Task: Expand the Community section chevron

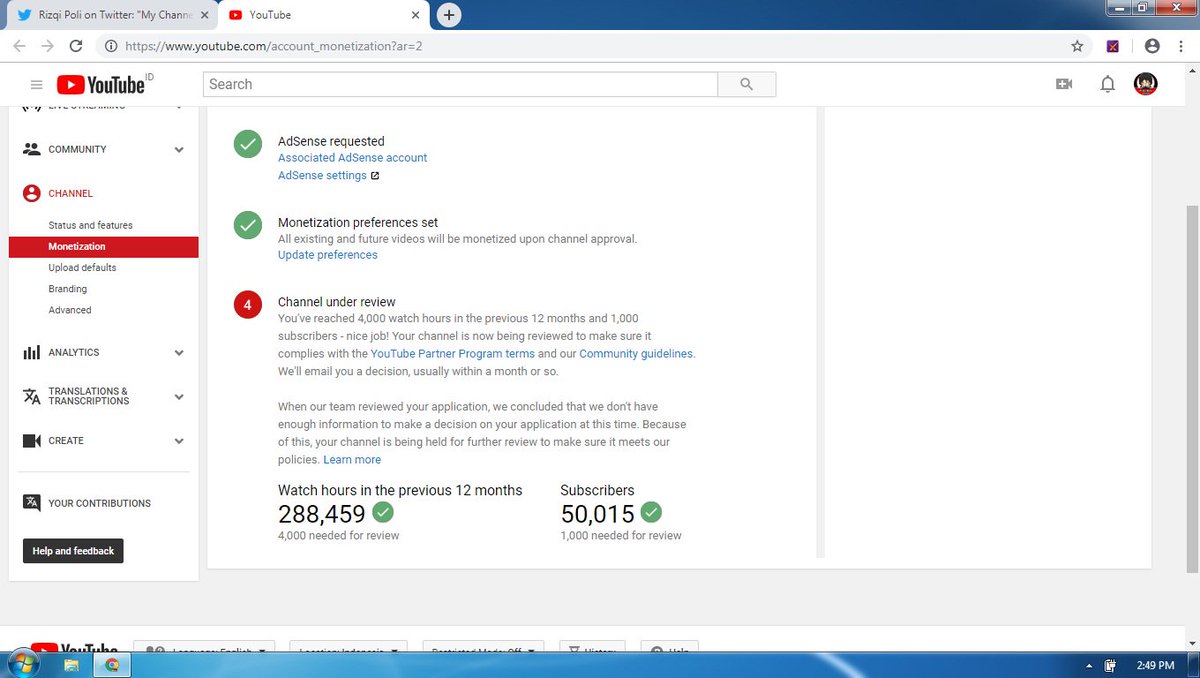Action: click(x=179, y=150)
